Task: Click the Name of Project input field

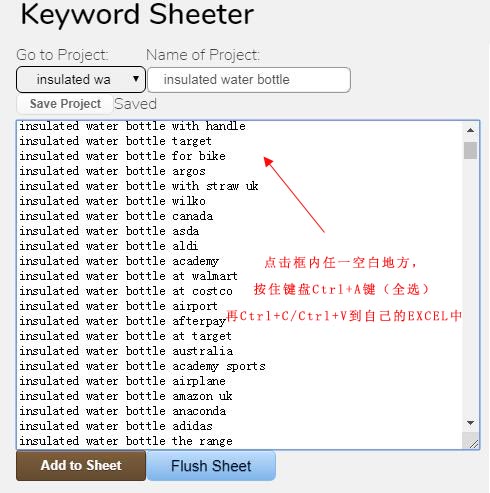Action: click(249, 80)
